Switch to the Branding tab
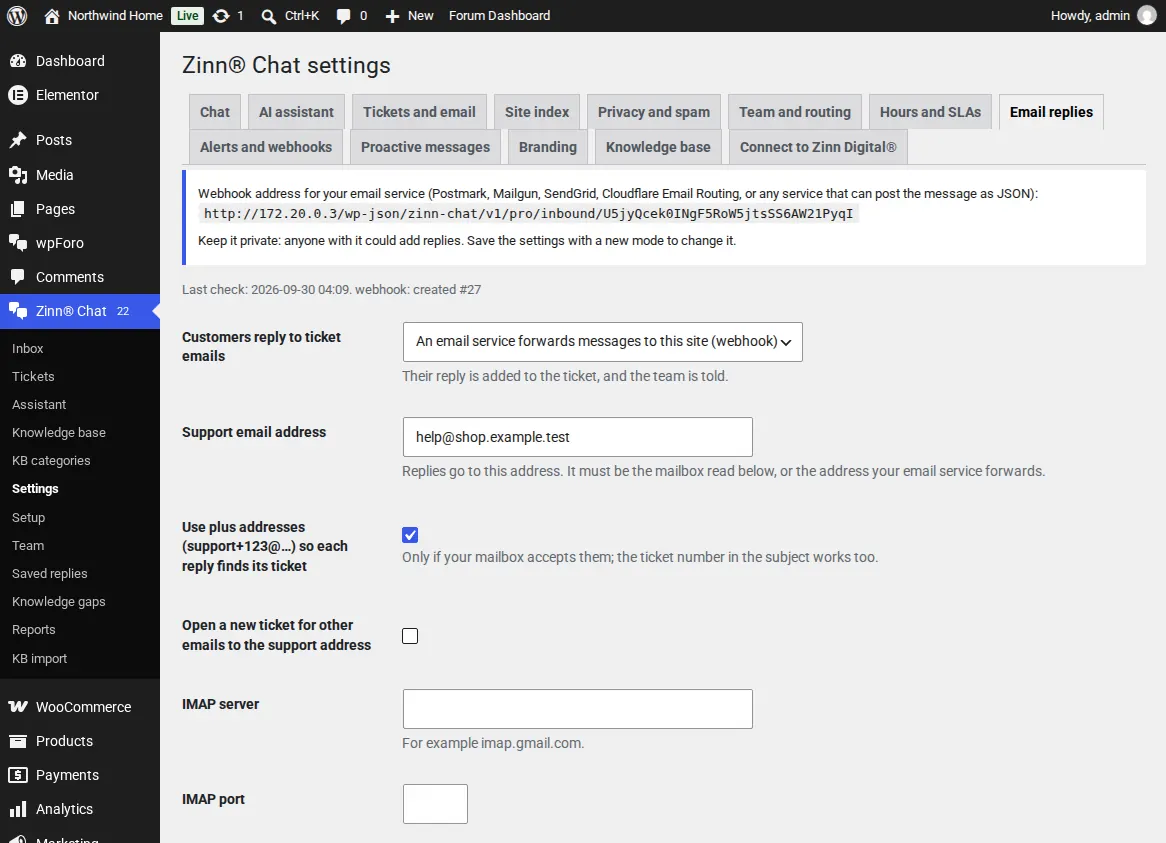This screenshot has width=1166, height=843. point(548,147)
